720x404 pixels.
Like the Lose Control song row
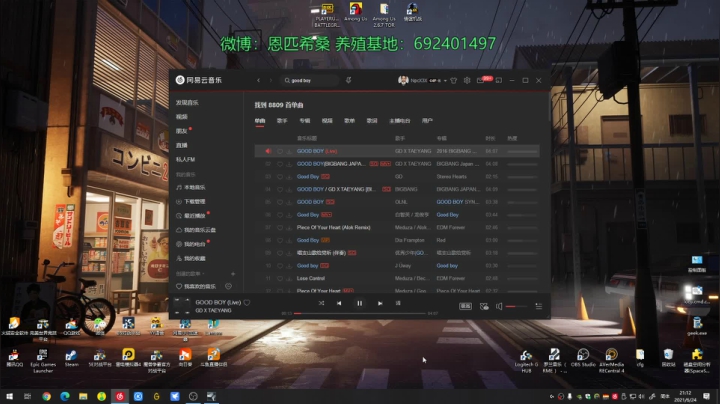pos(280,279)
